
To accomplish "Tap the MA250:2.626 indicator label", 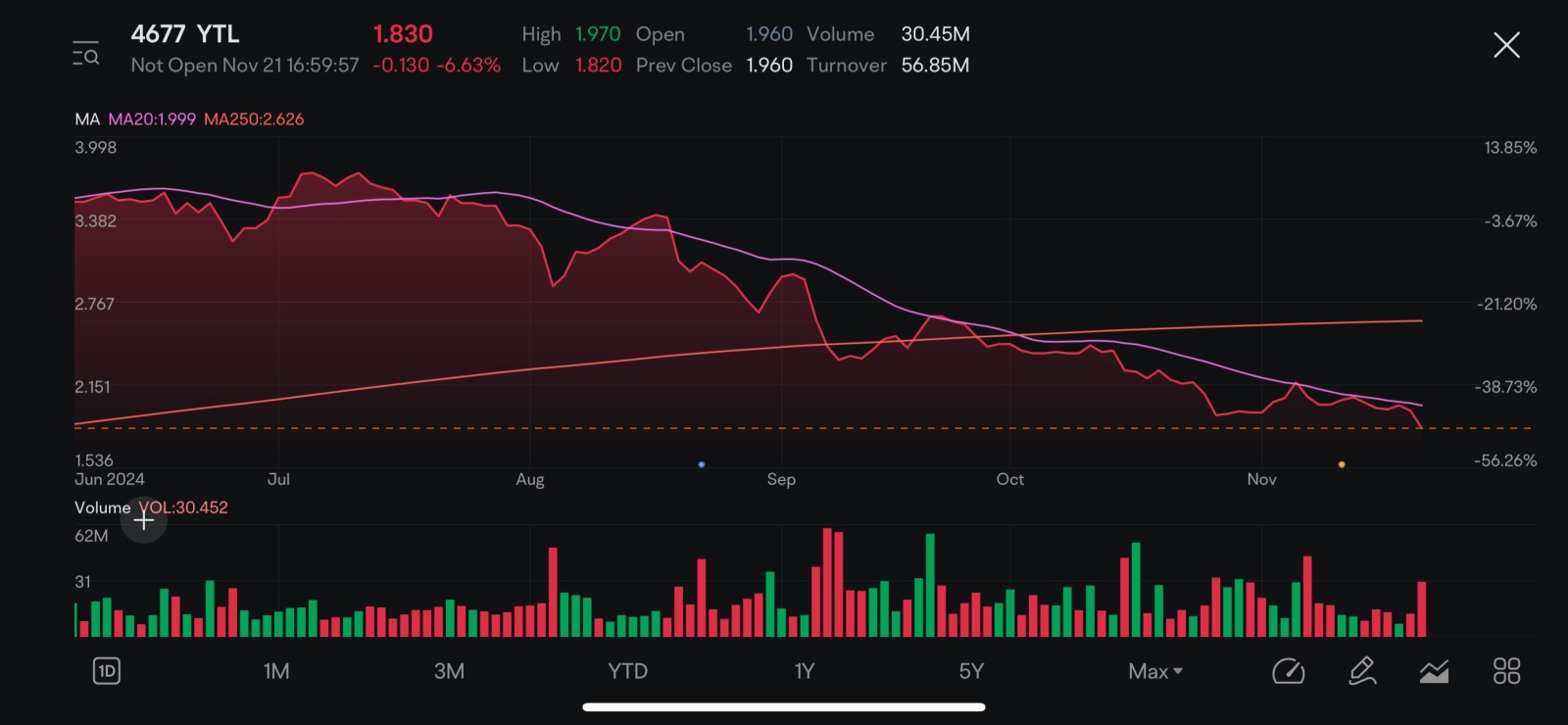I will pos(254,119).
